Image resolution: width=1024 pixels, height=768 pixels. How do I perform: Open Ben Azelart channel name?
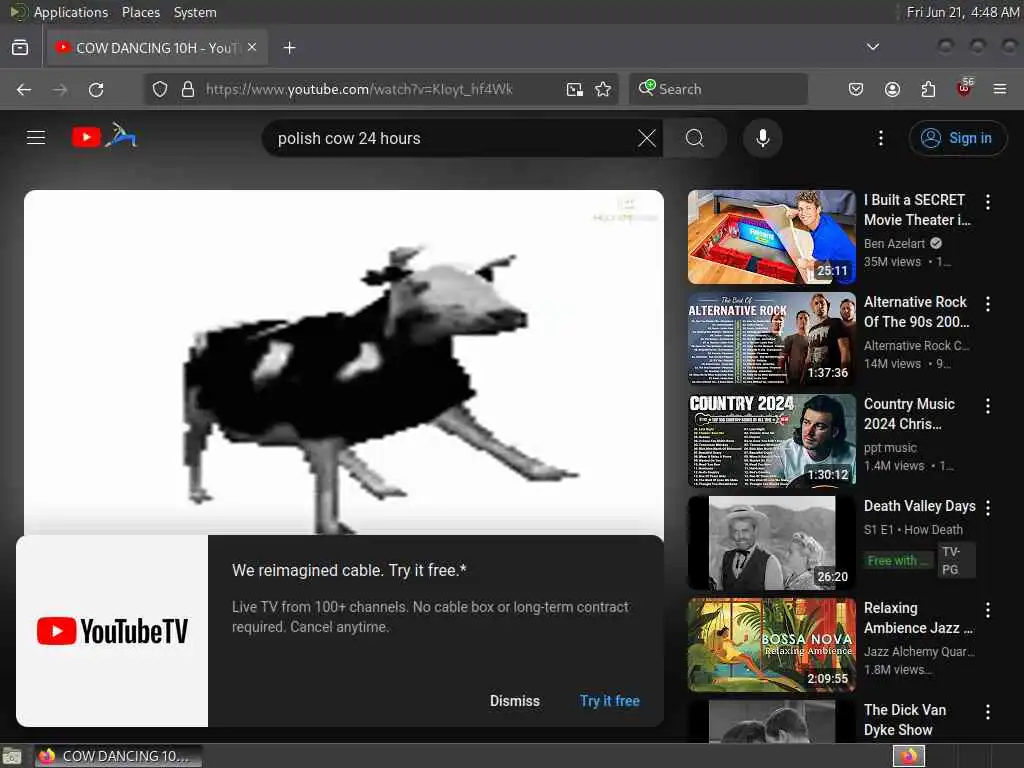894,244
